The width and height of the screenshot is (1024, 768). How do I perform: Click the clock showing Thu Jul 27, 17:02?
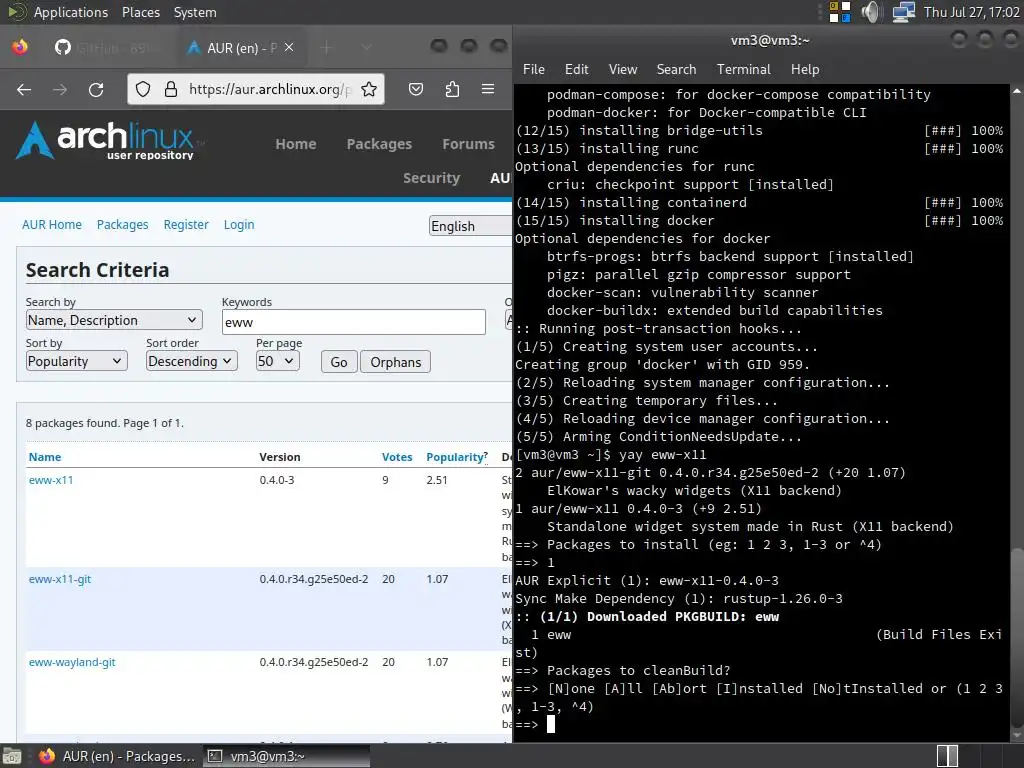tap(972, 12)
